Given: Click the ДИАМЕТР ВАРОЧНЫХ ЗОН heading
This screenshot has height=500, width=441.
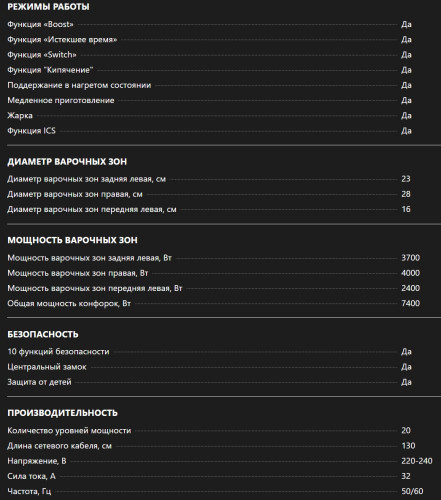Looking at the screenshot, I should 67,162.
